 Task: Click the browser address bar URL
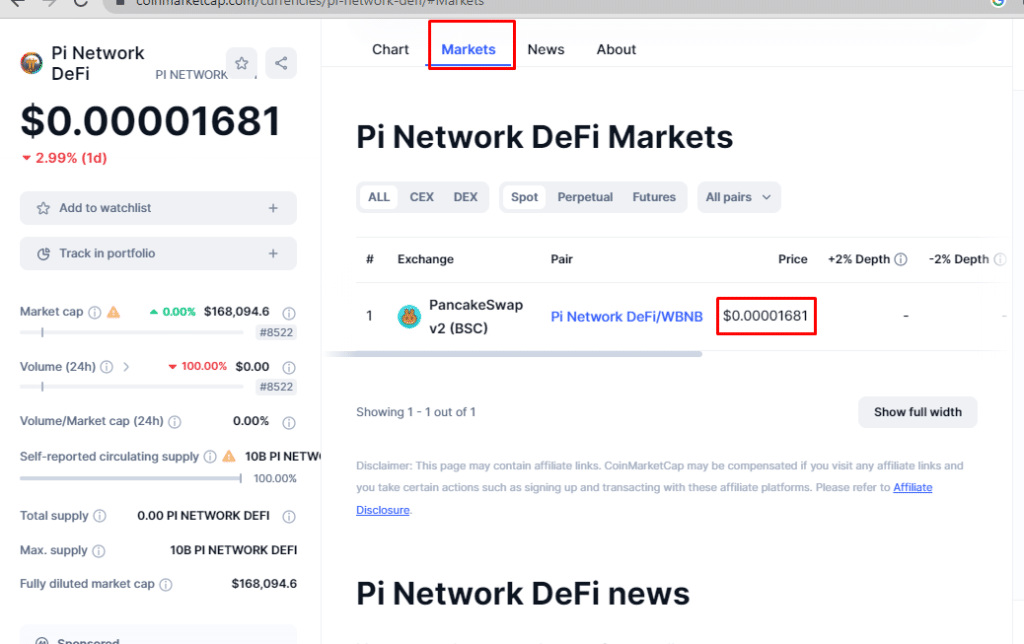[x=310, y=3]
